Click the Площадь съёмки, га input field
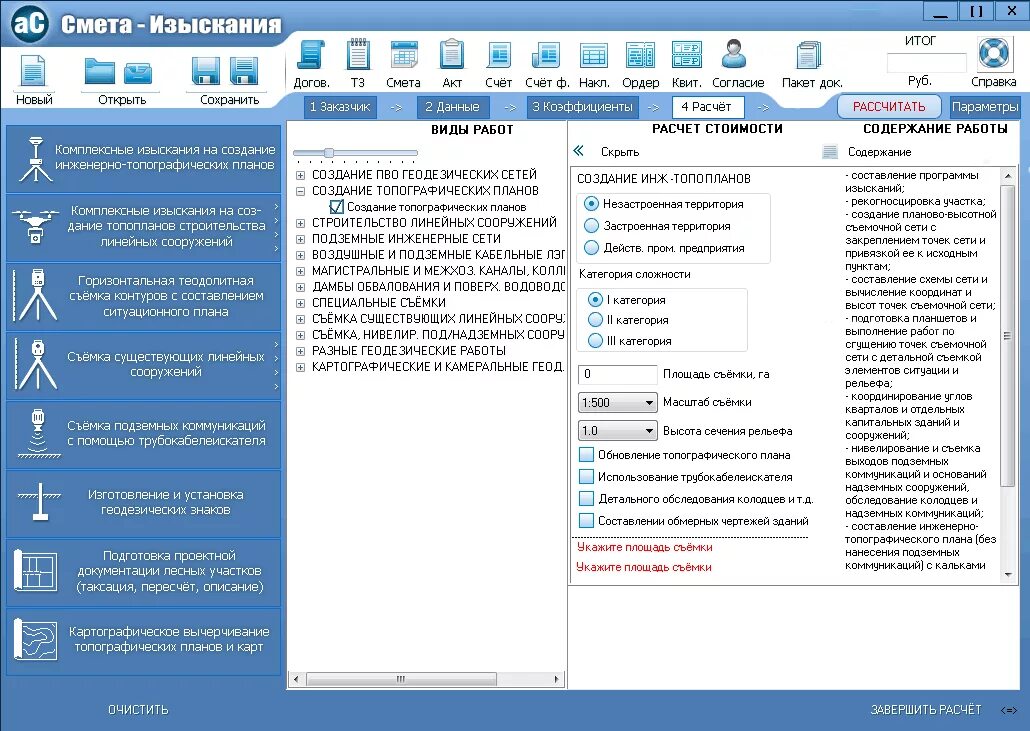 click(x=617, y=374)
